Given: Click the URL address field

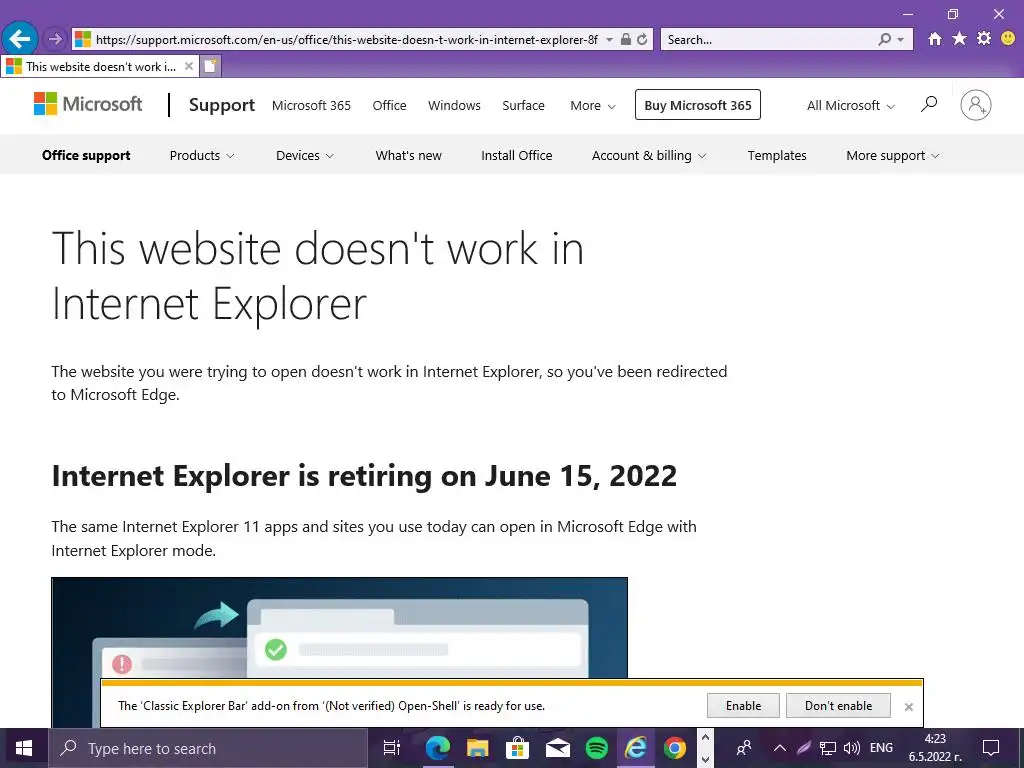Looking at the screenshot, I should (346, 39).
